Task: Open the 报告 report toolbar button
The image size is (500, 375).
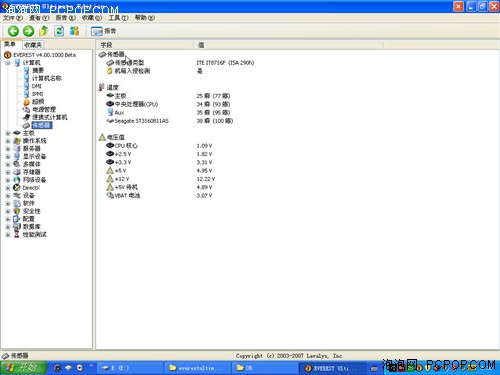Action: (103, 31)
